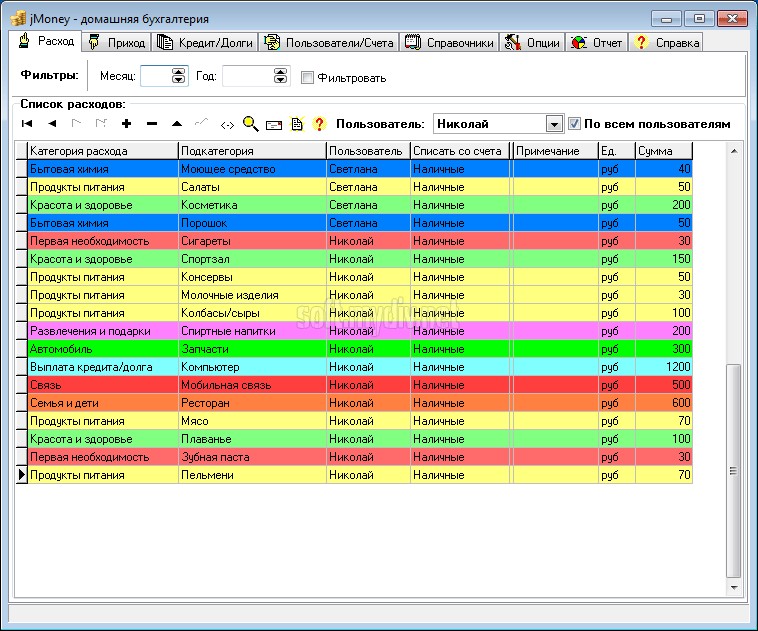Select the 1200 sum cell

tap(664, 367)
